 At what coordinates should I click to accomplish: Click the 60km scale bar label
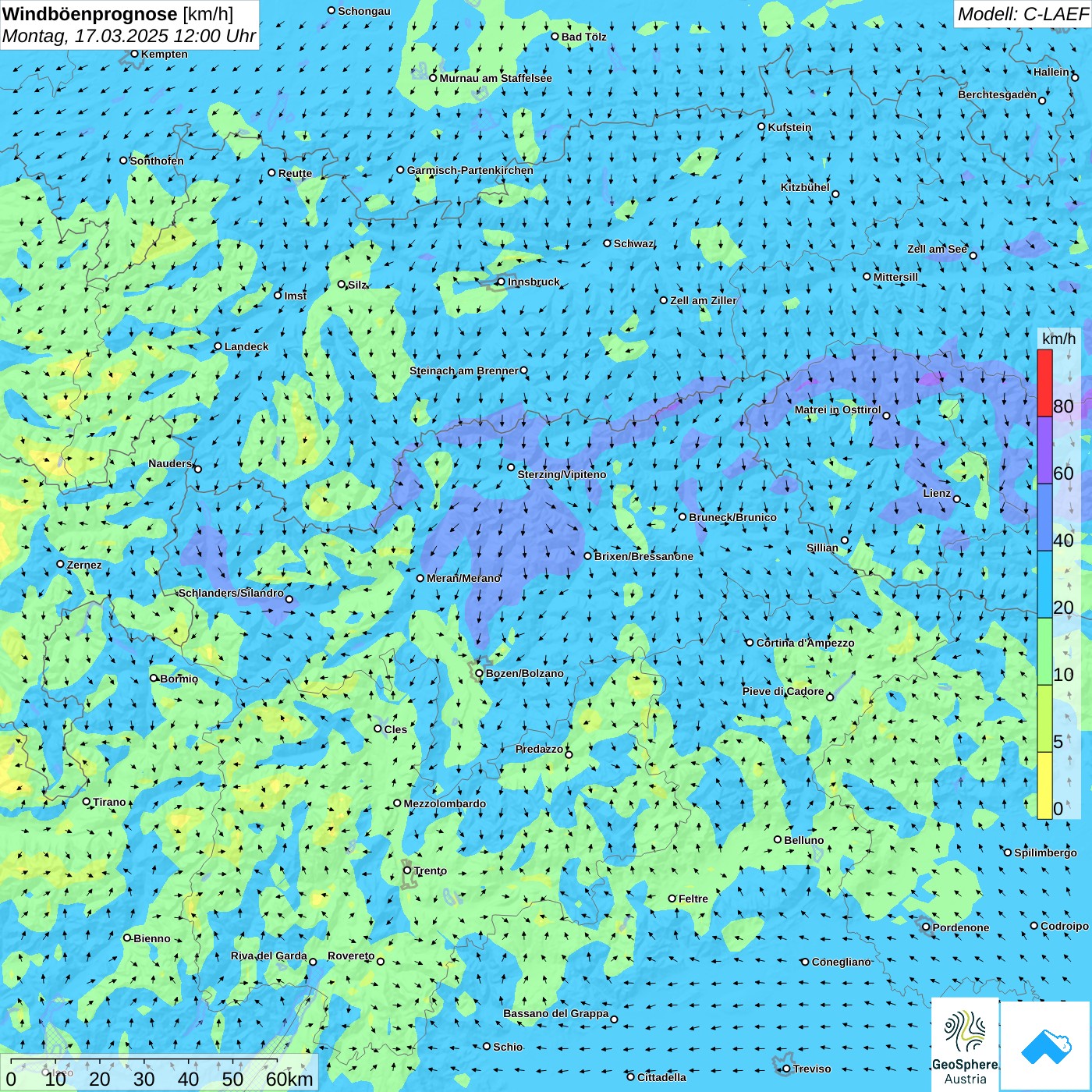[289, 1079]
